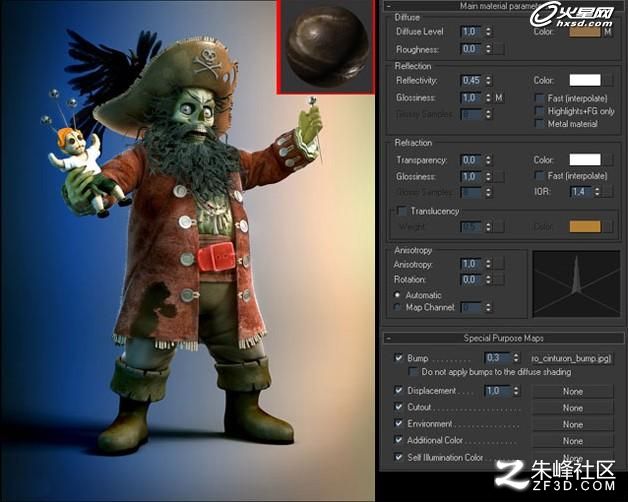The height and width of the screenshot is (502, 628).
Task: Enable Reflection Fast (interpolate) checkbox
Action: 540,99
